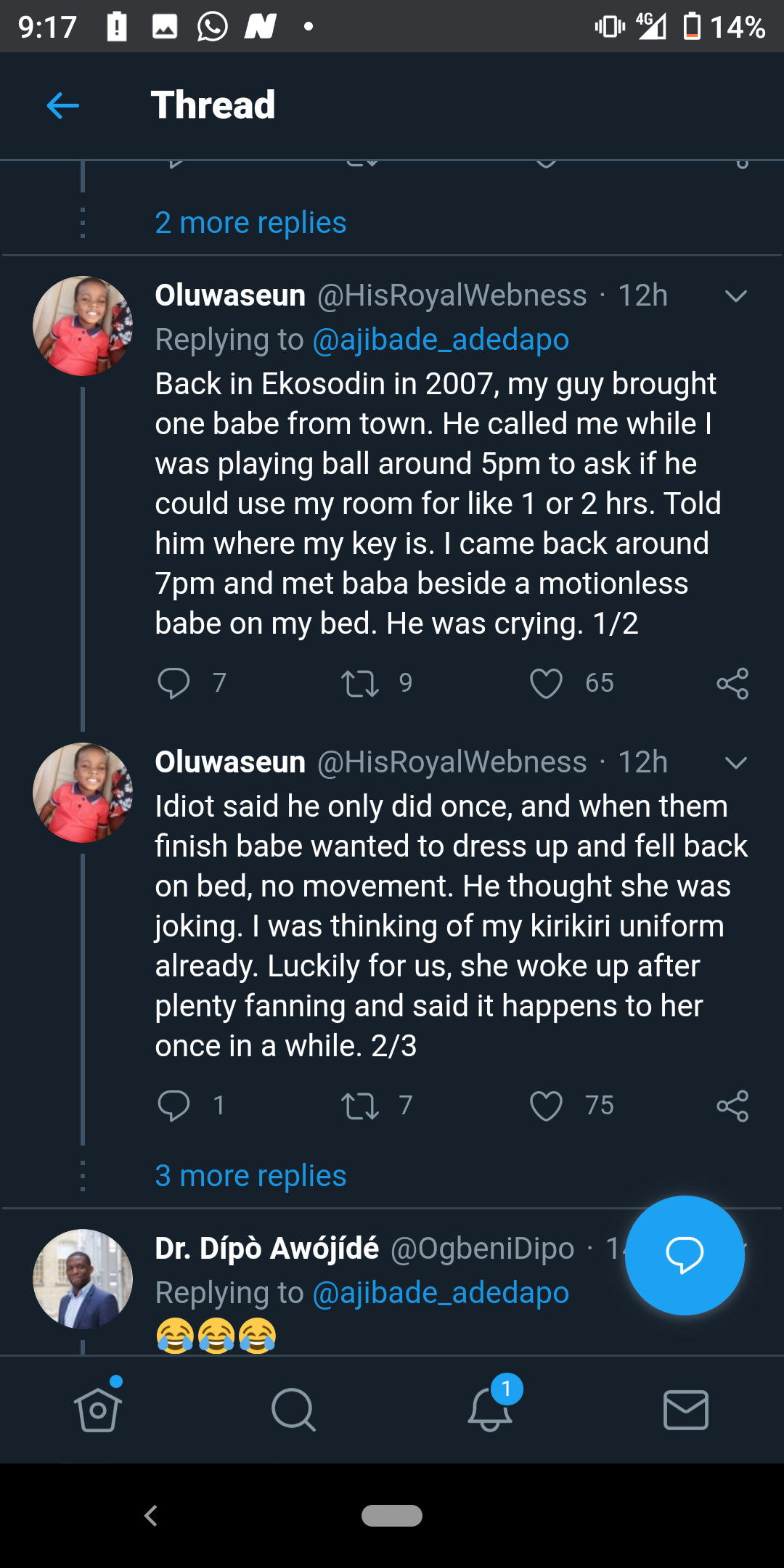This screenshot has height=1568, width=784.
Task: Share the 2/3 tweet via share icon
Action: [732, 1106]
